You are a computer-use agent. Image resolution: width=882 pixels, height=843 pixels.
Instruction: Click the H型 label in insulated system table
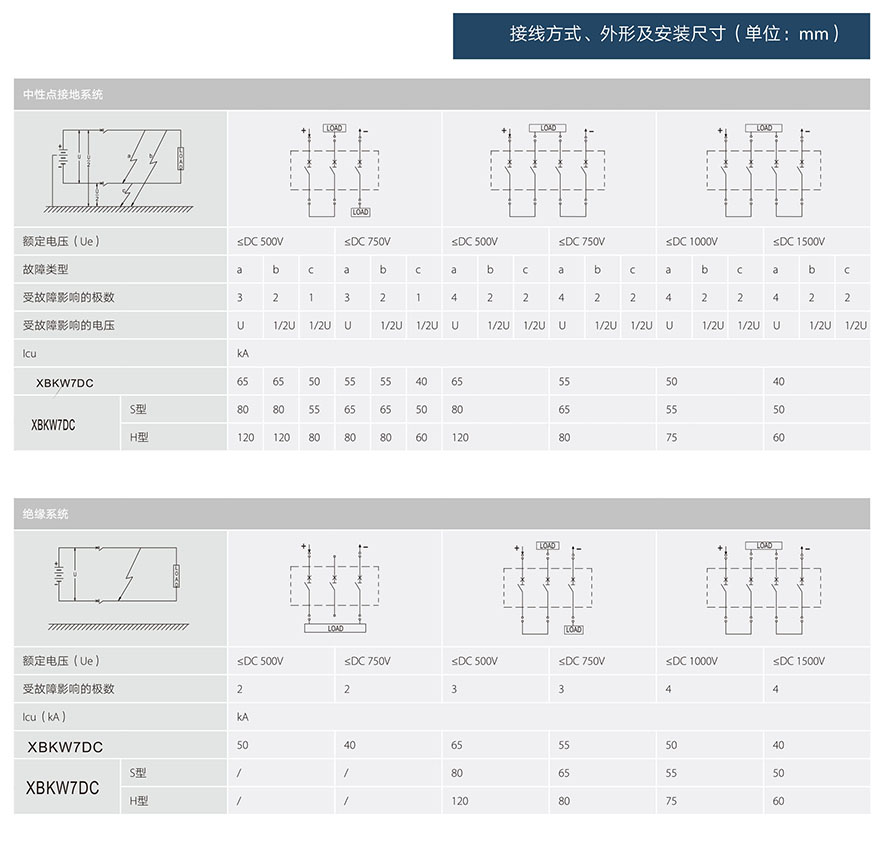click(x=138, y=800)
